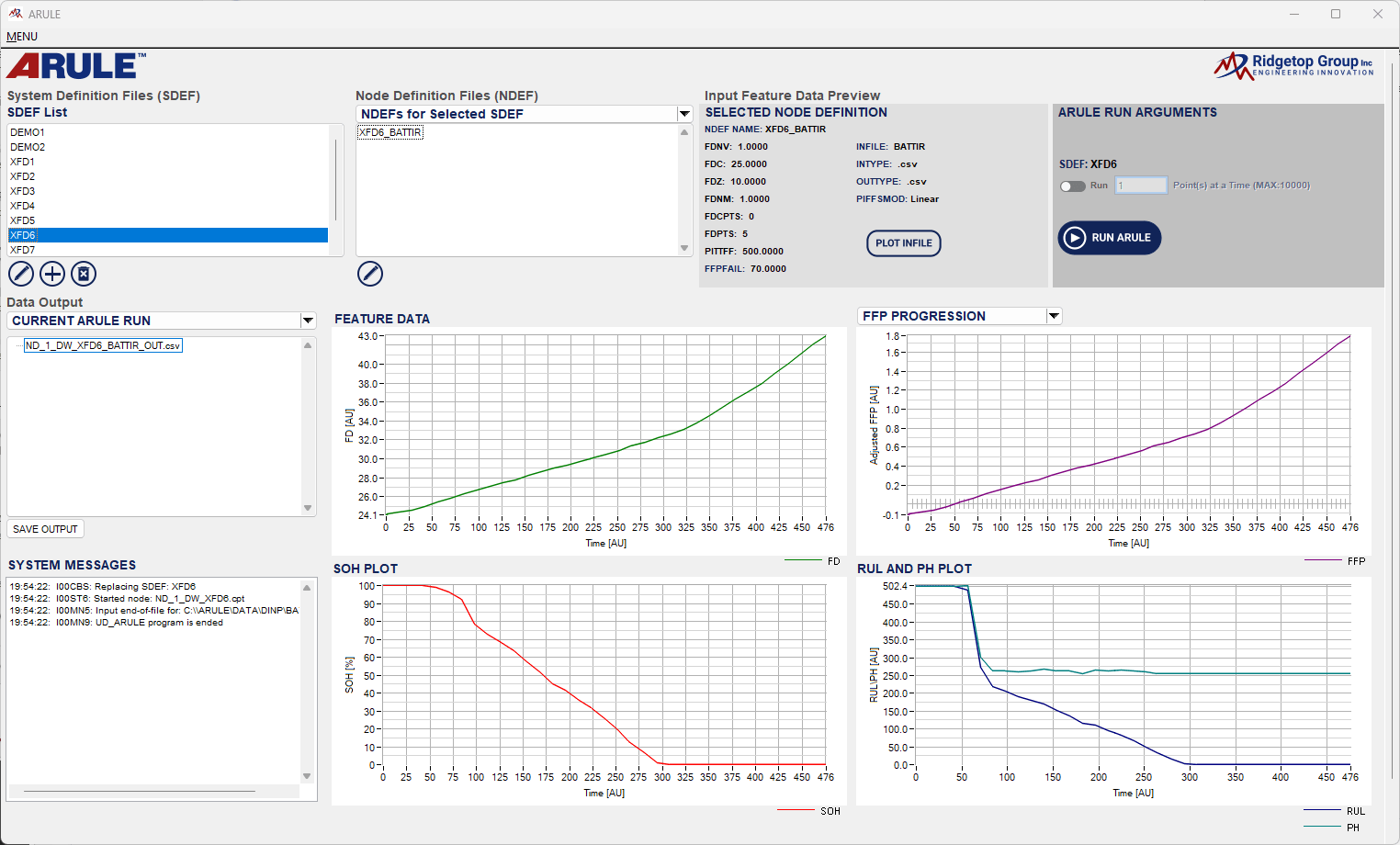
Task: Open the MENU menu bar item
Action: (22, 37)
